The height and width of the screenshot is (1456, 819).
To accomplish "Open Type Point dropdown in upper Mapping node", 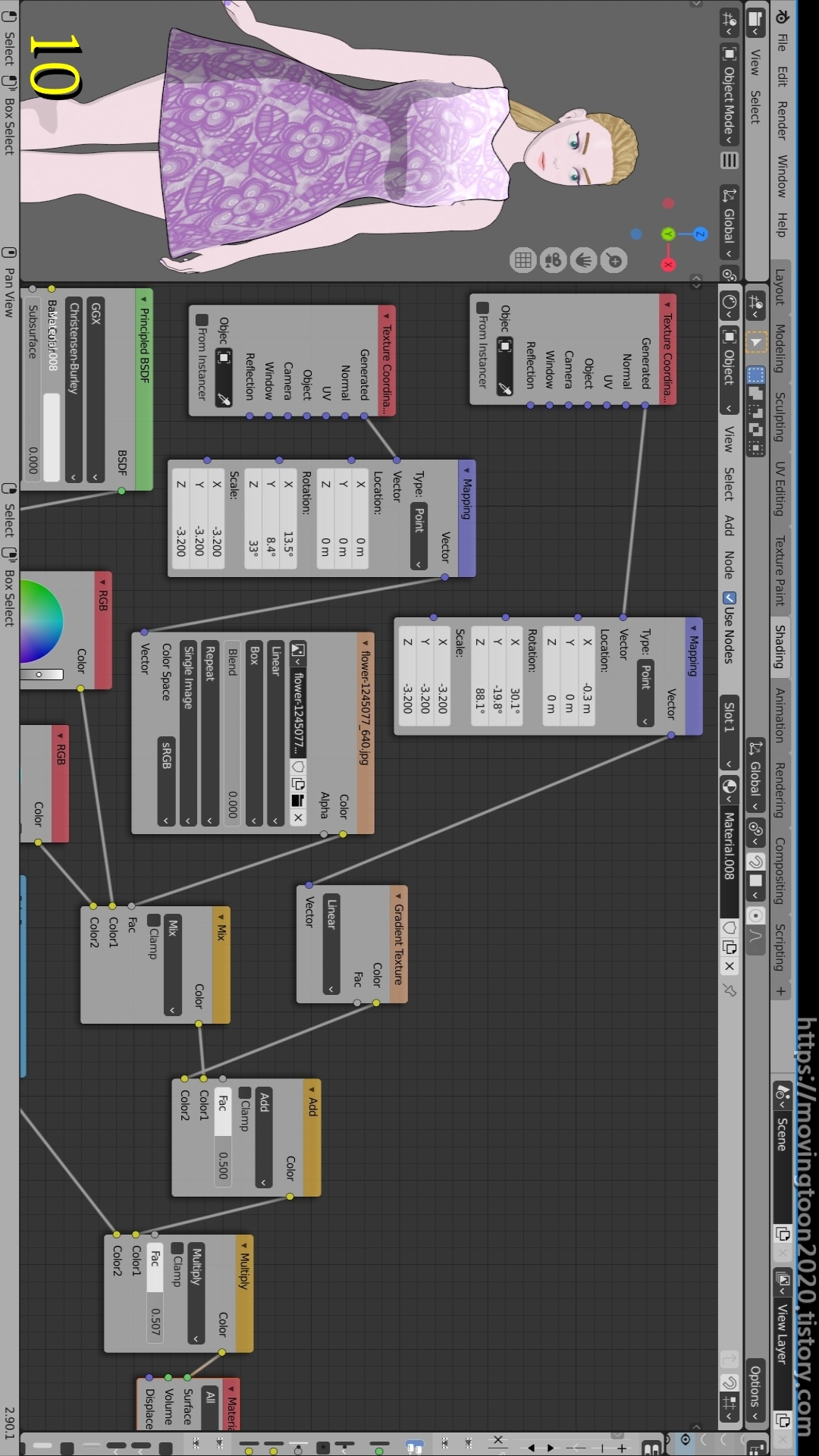I will [645, 694].
